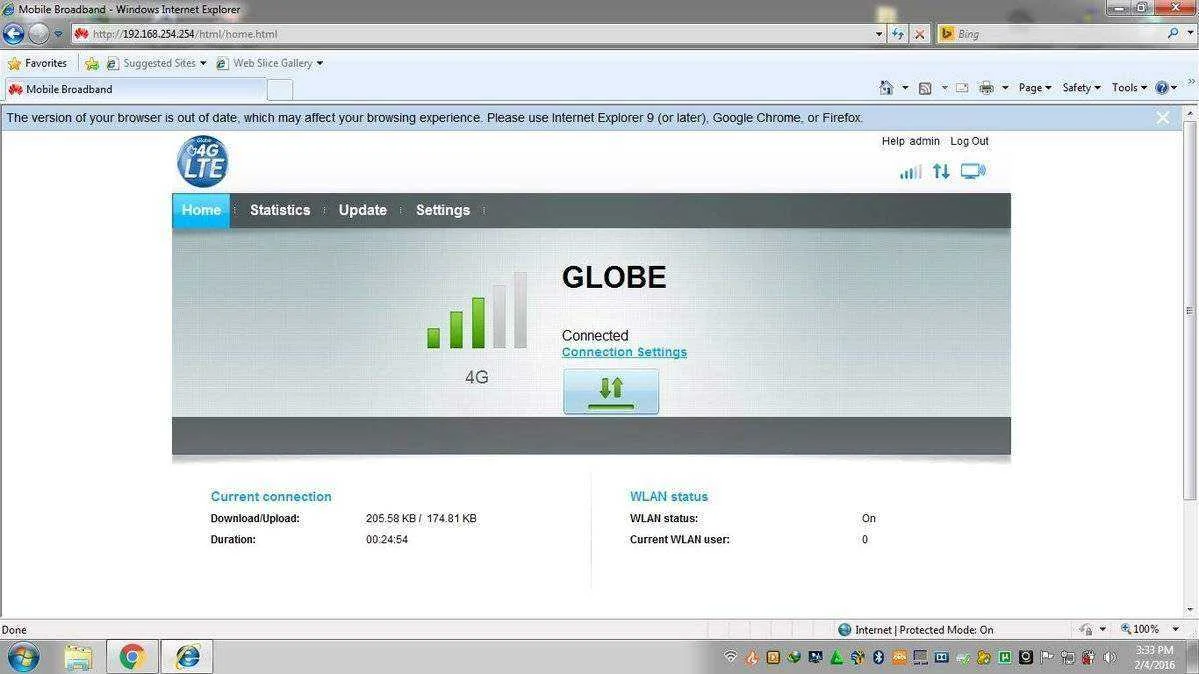The height and width of the screenshot is (674, 1199).
Task: Expand the address bar history dropdown
Action: (x=879, y=34)
